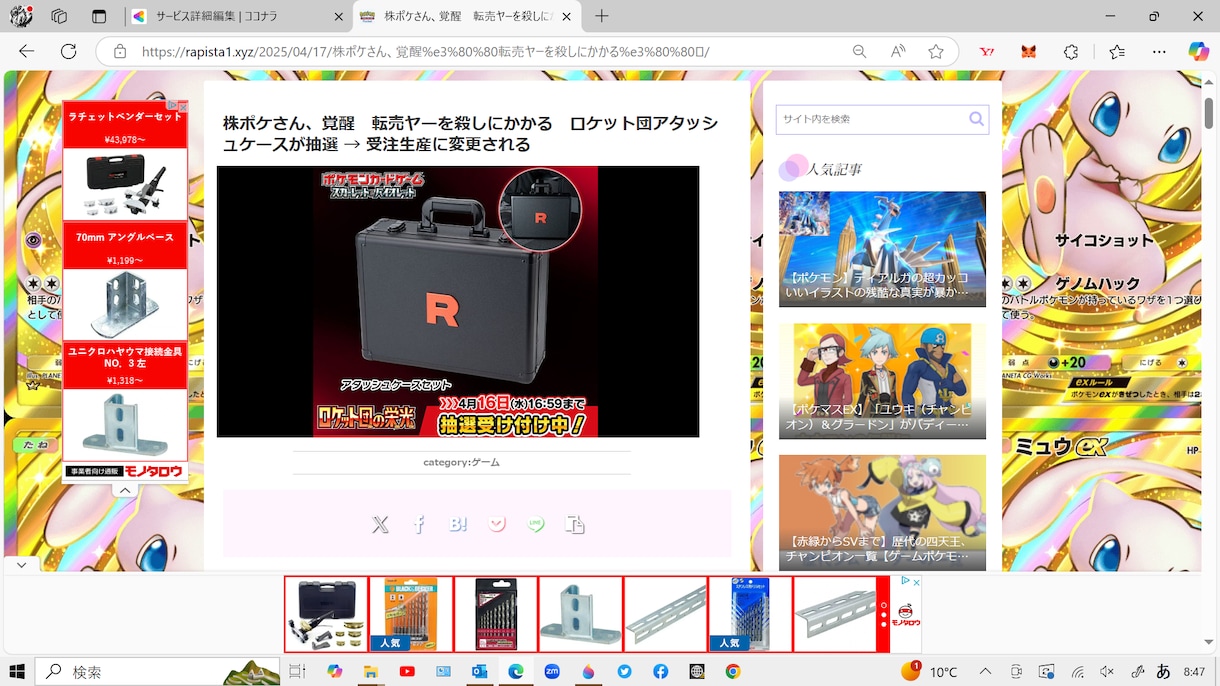Click the site search magnifier button

[x=976, y=119]
